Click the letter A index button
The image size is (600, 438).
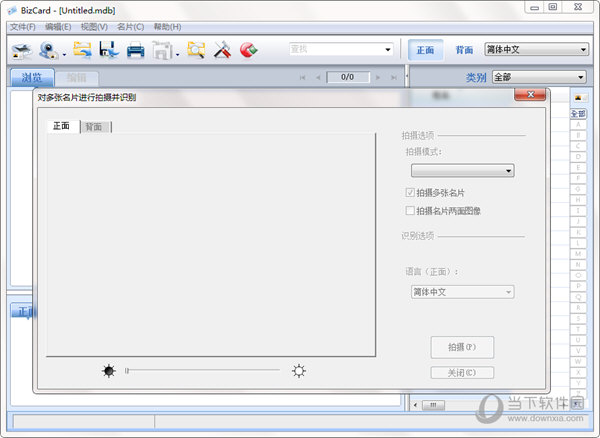(578, 125)
